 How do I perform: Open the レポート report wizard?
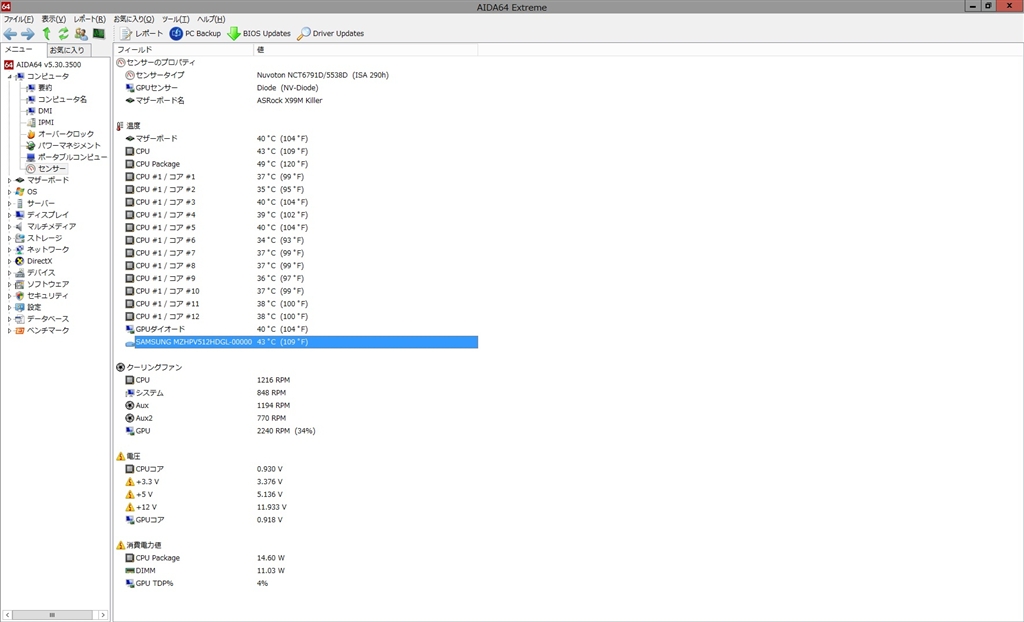click(142, 33)
